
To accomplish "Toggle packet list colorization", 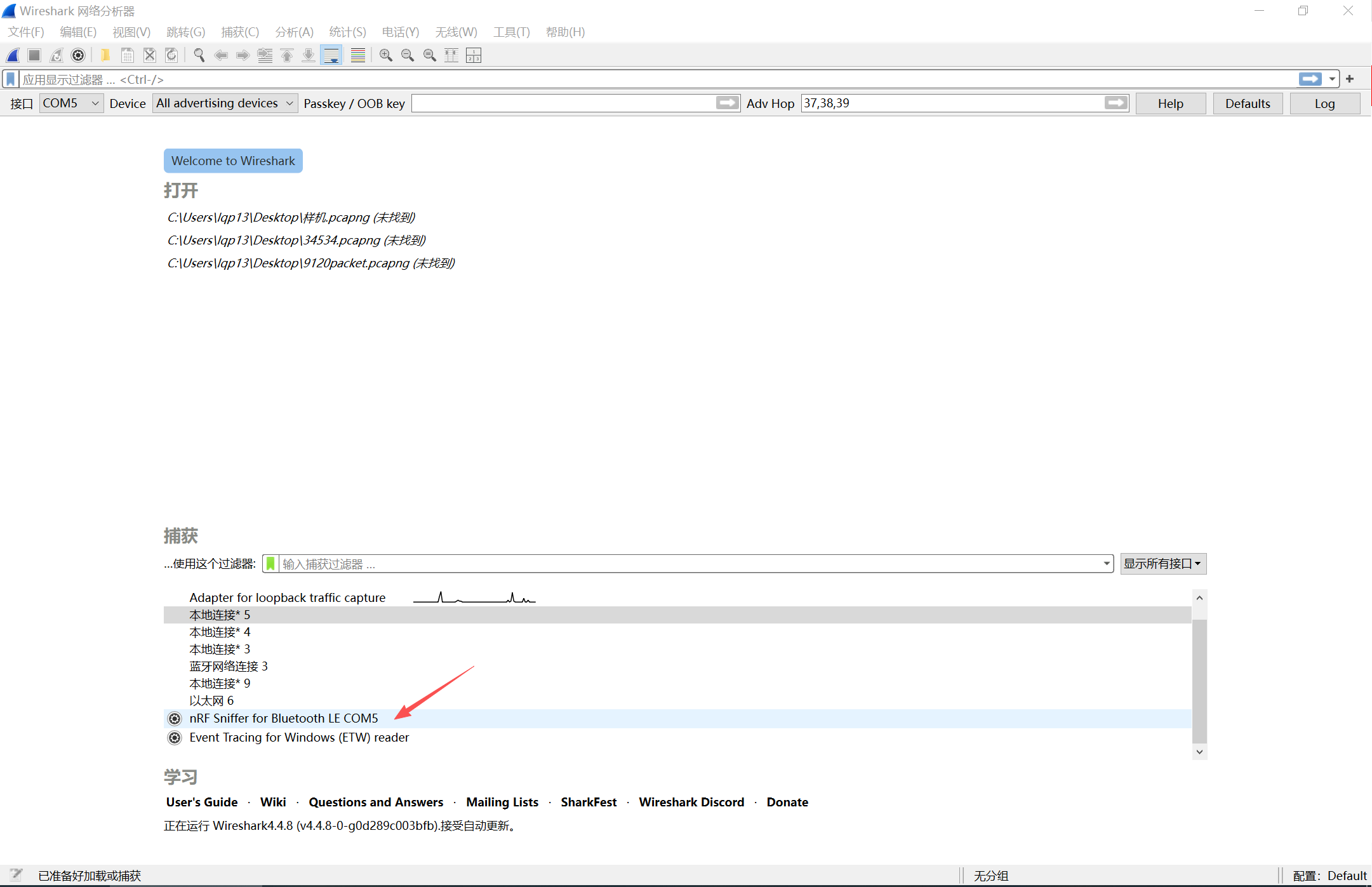I will [x=358, y=55].
